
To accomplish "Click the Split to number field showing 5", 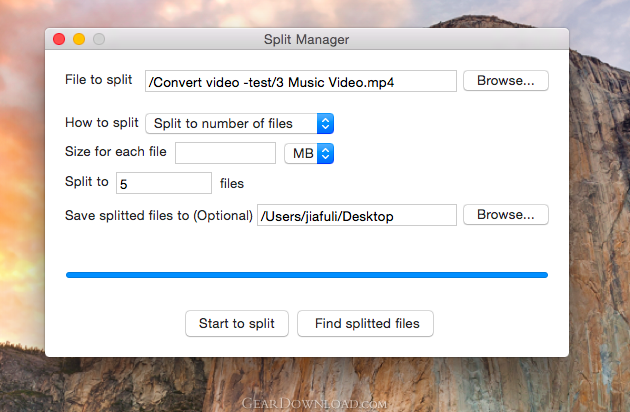I will (x=164, y=183).
